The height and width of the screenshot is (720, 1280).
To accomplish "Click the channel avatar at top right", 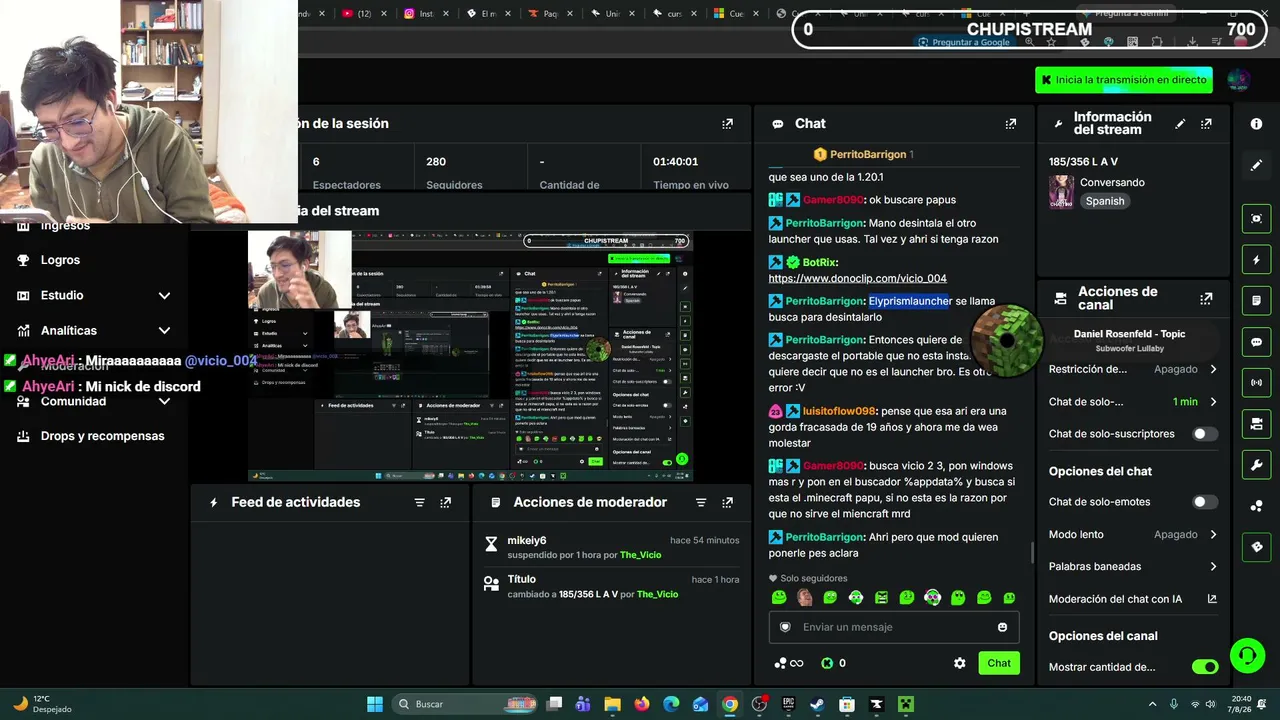I will [1239, 80].
